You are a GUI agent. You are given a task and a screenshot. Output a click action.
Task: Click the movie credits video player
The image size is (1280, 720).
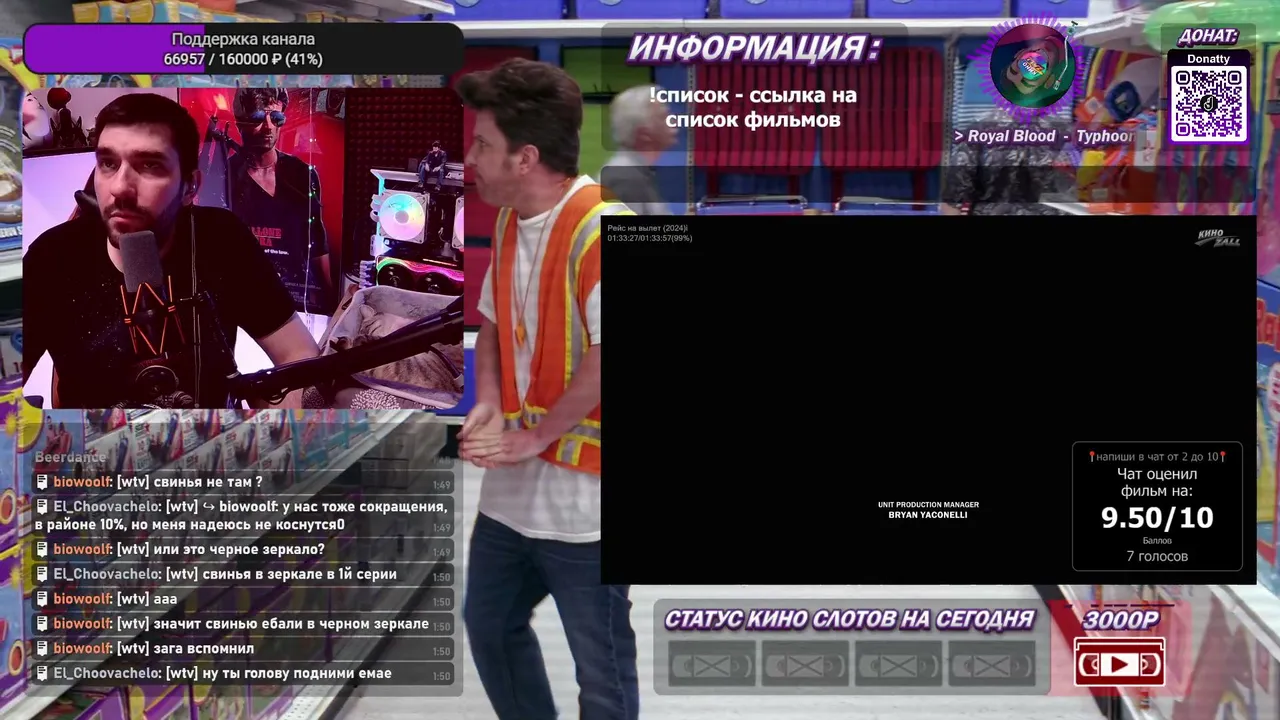pyautogui.click(x=928, y=400)
